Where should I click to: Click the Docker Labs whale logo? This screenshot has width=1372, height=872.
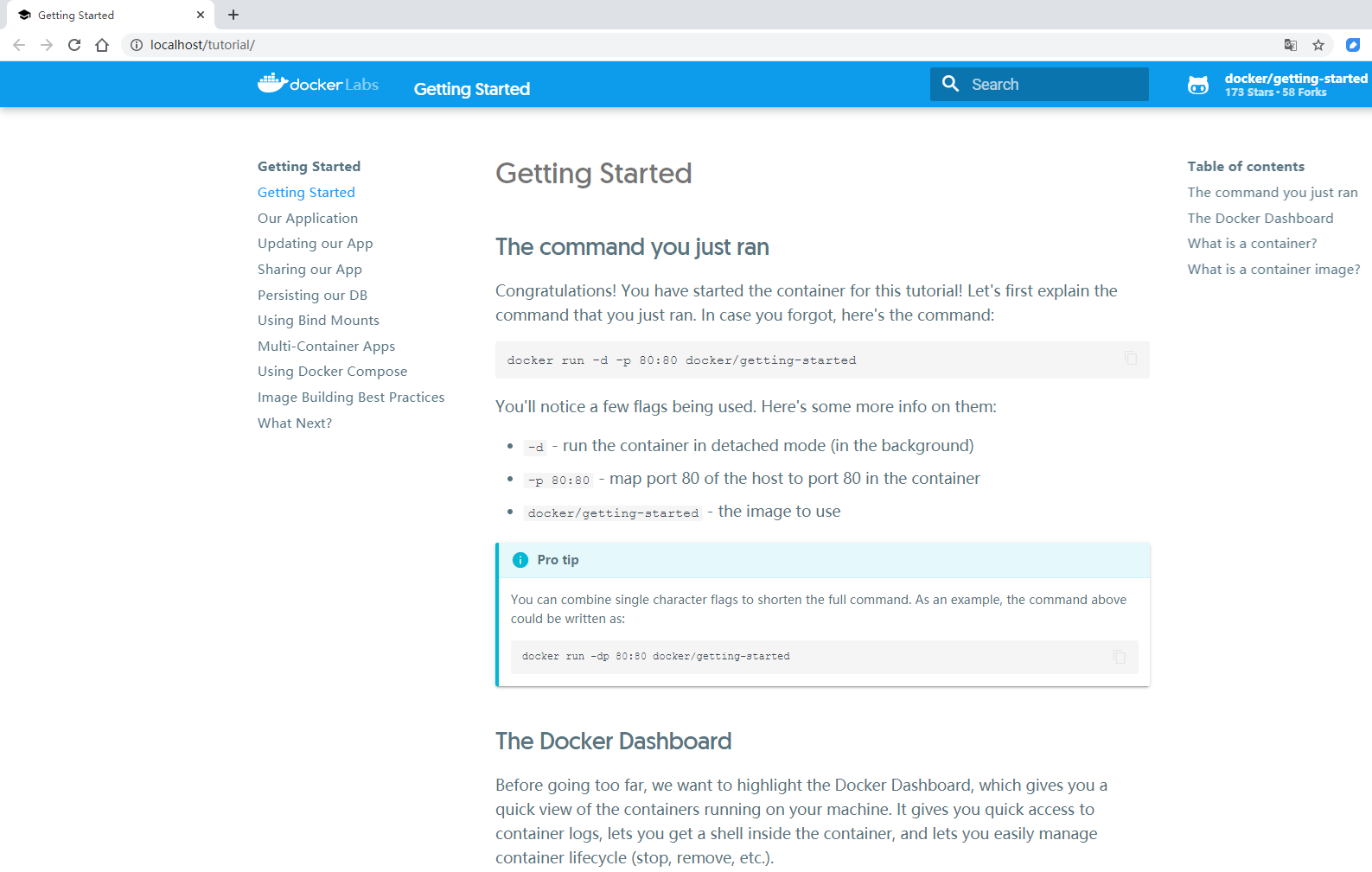click(272, 84)
